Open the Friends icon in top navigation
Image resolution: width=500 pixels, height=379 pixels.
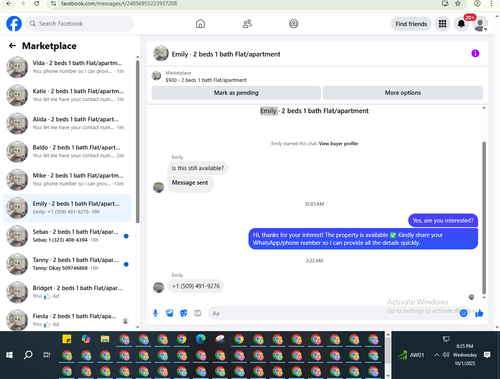(x=247, y=24)
